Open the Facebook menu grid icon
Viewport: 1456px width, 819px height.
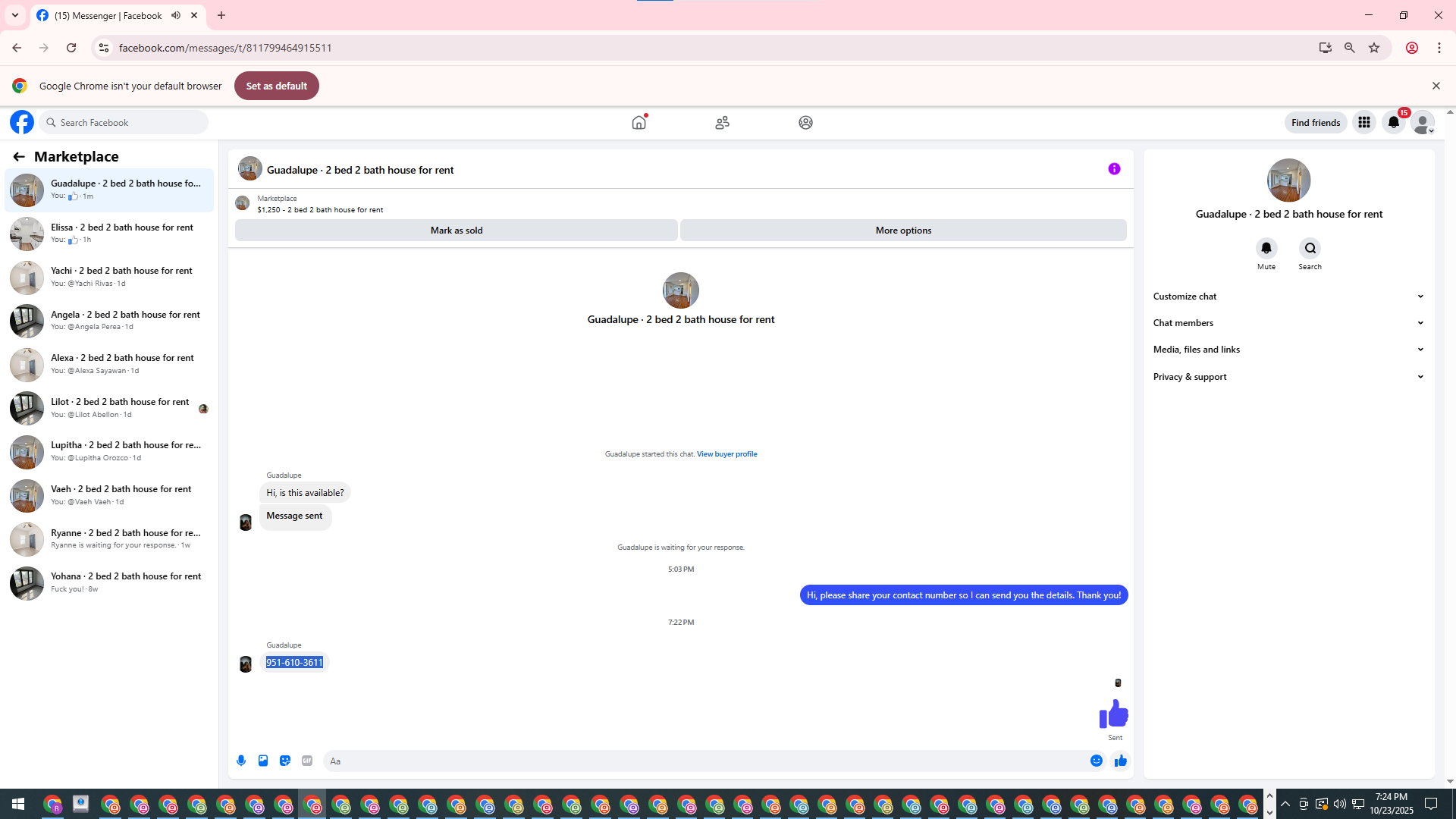pos(1363,122)
